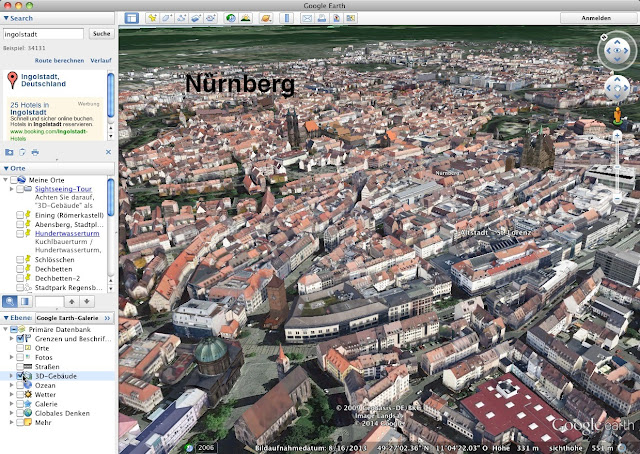Viewport: 640px width, 454px height.
Task: Zoom out with the minus button
Action: coord(617,199)
